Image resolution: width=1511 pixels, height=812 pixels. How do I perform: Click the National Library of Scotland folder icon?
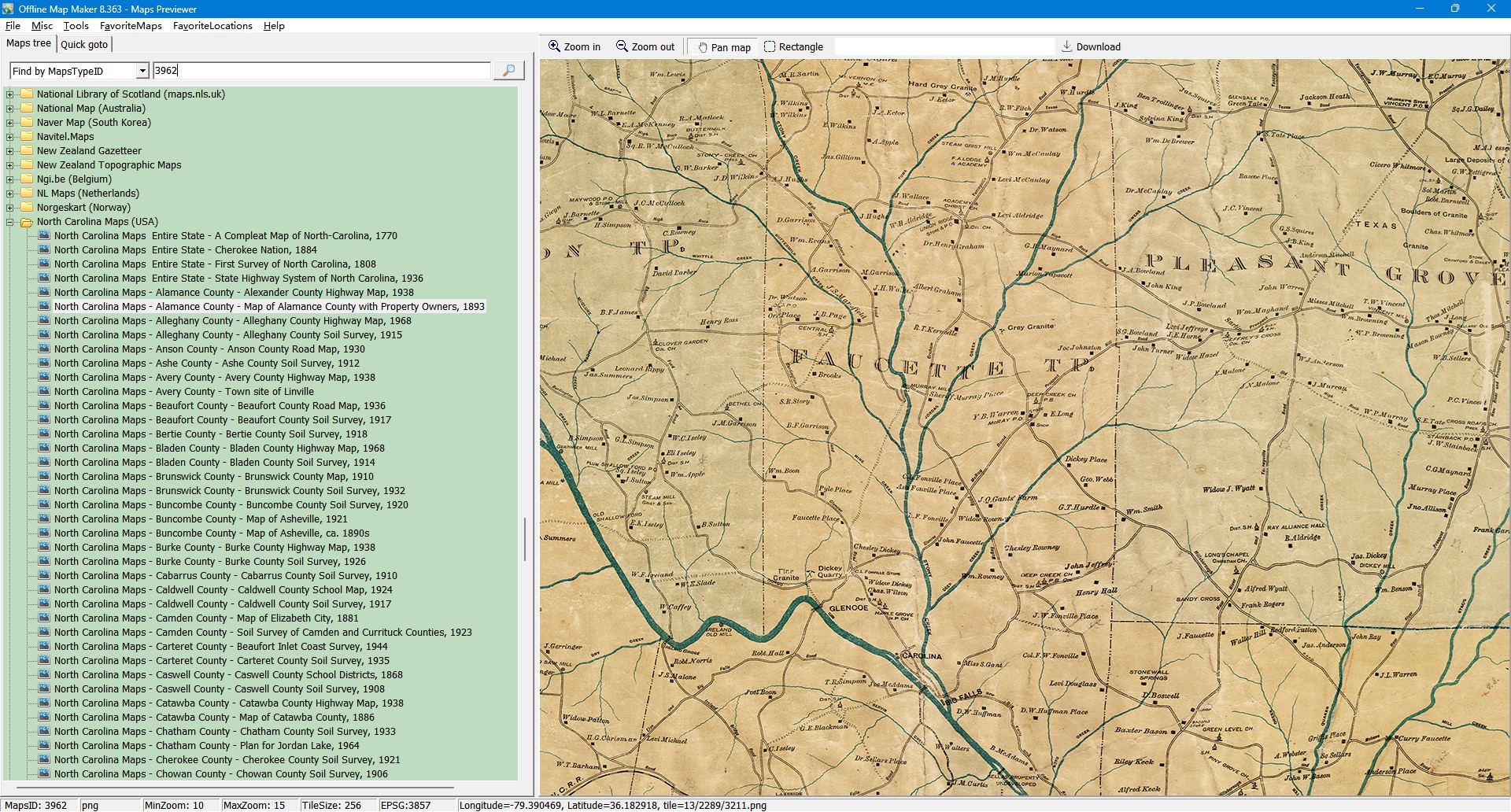coord(27,94)
